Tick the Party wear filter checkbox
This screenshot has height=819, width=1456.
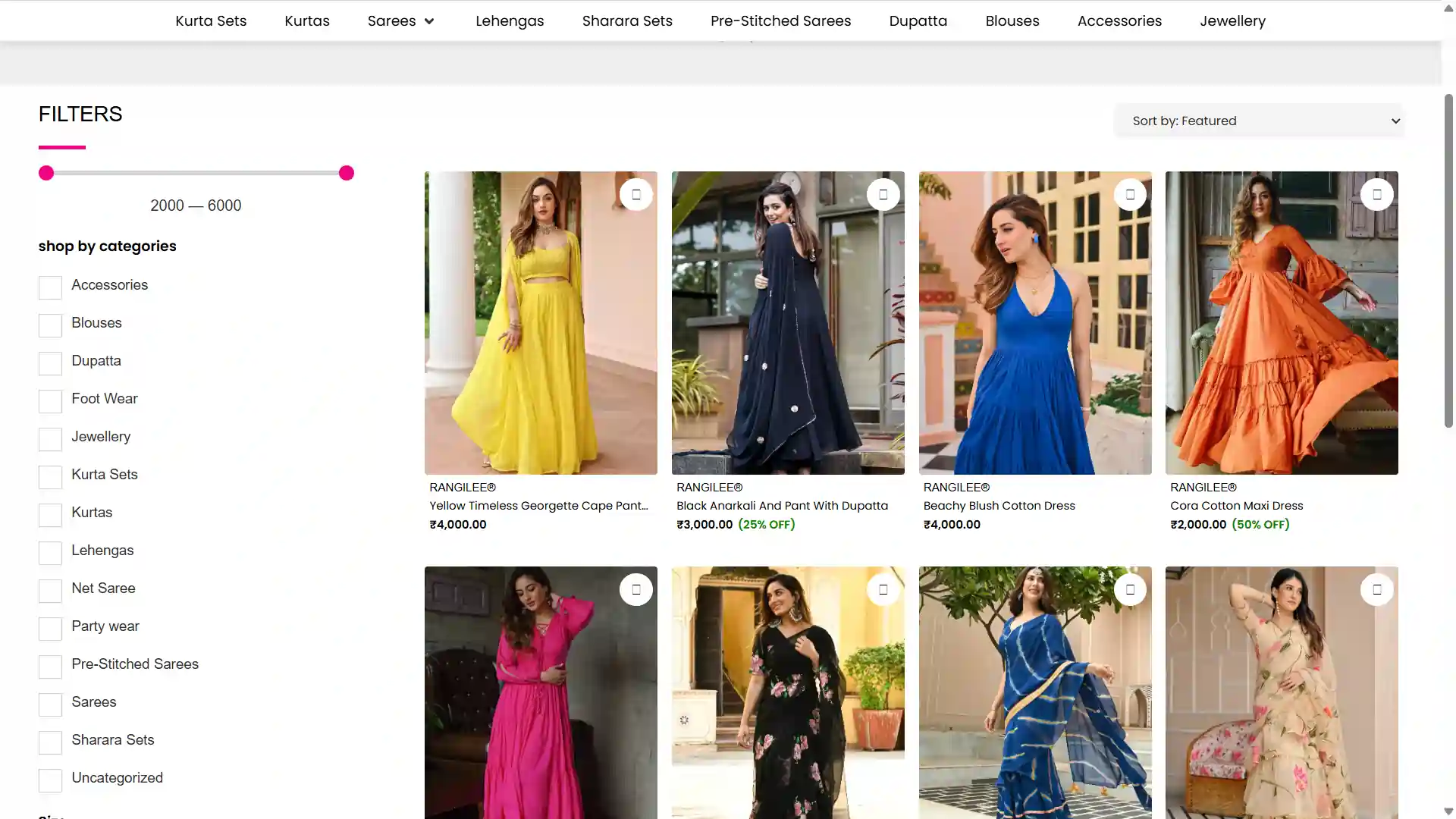click(x=50, y=629)
